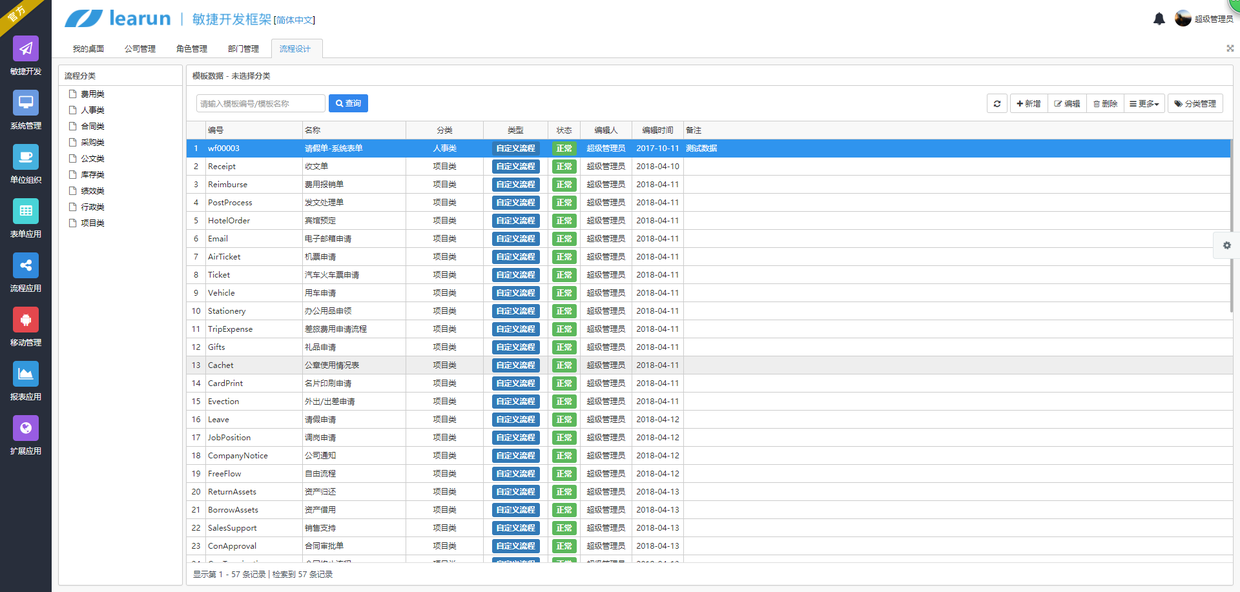Click the 编辑 edit button

point(1067,103)
